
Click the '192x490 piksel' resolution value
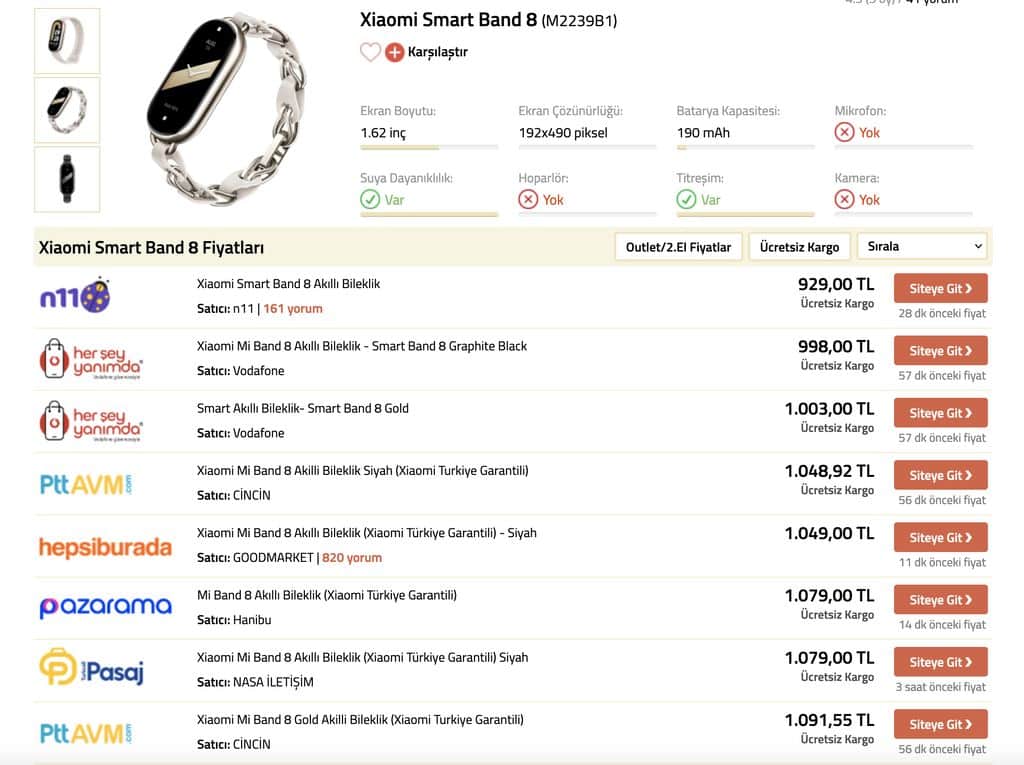563,133
